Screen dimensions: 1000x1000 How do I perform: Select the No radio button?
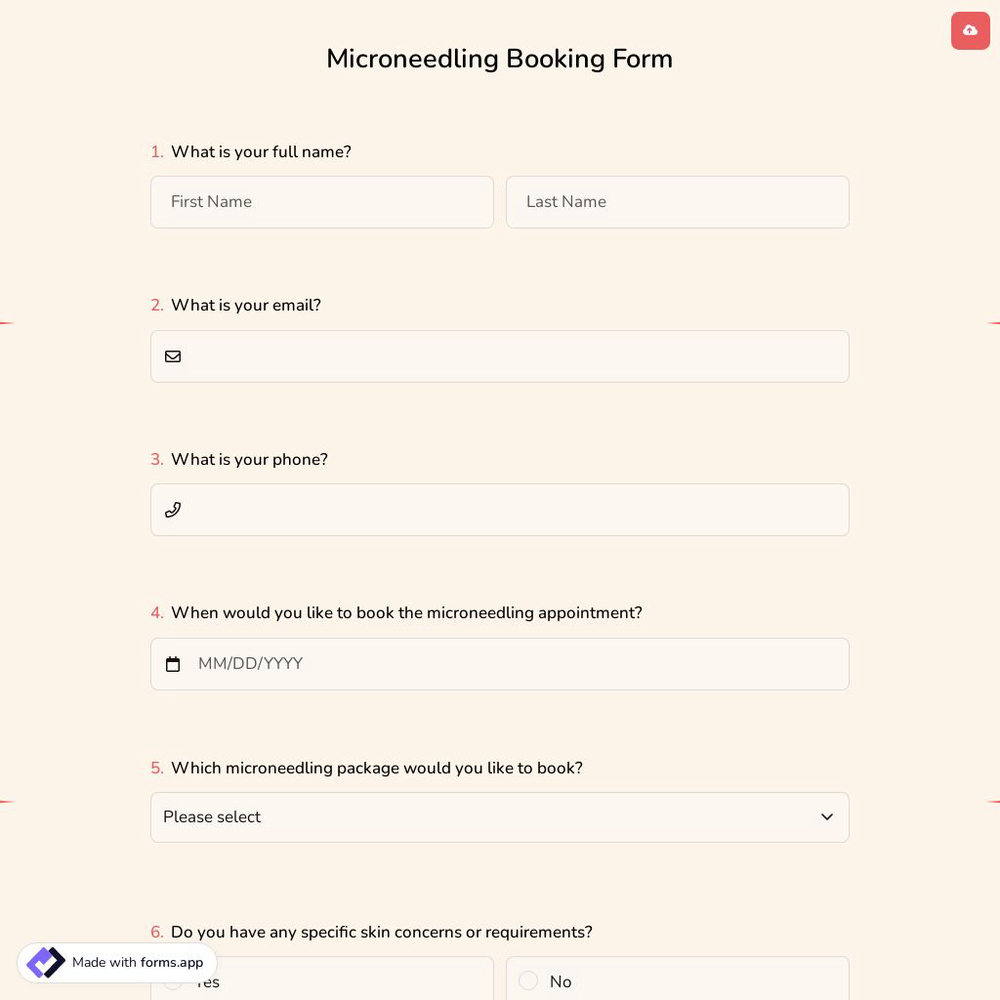(528, 981)
